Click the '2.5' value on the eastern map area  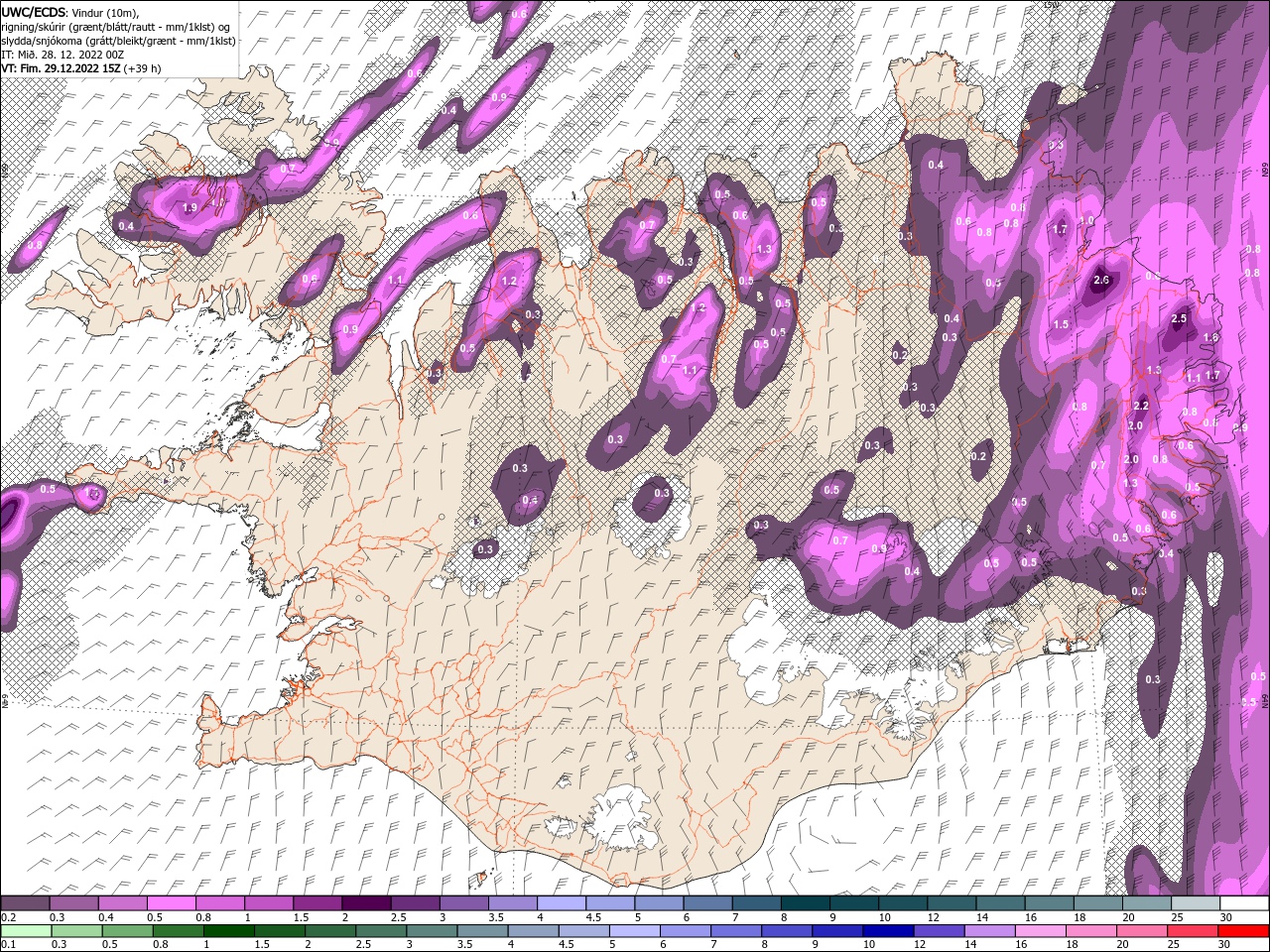point(1180,318)
